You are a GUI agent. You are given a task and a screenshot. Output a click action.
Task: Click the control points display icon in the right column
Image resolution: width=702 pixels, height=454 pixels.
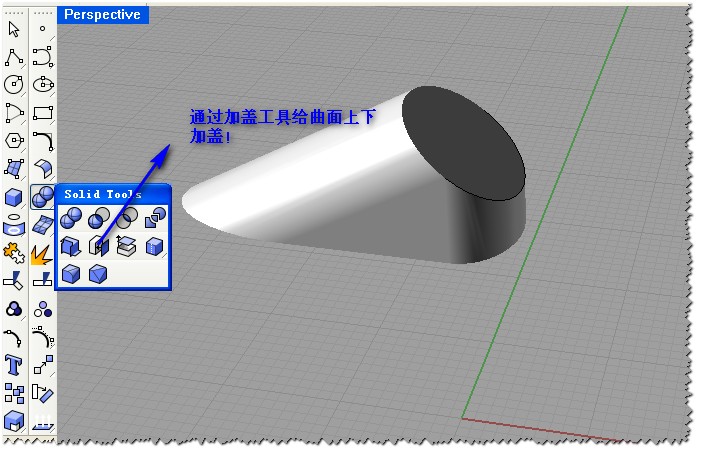(43, 337)
